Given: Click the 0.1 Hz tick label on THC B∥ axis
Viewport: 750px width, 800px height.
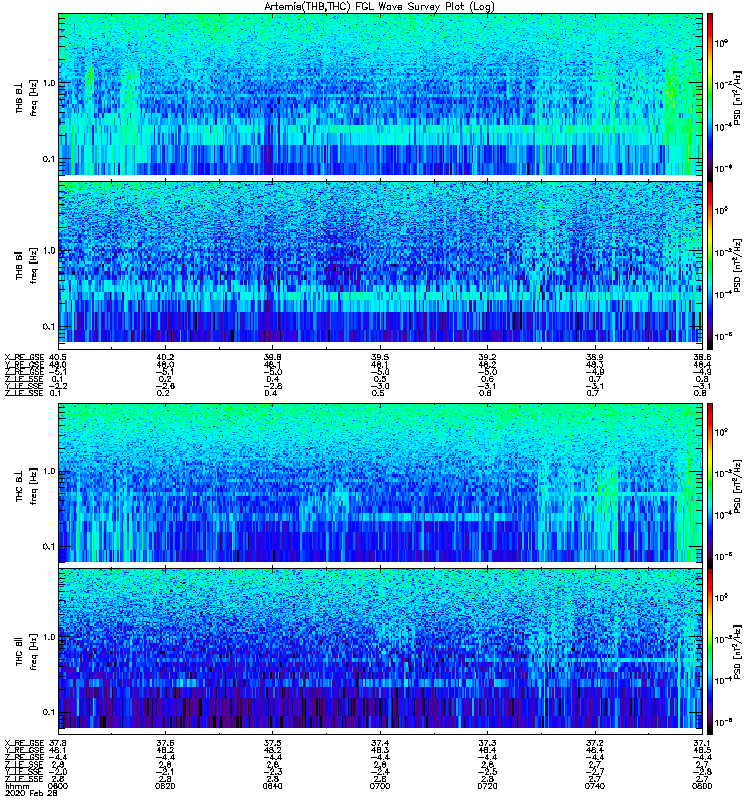Looking at the screenshot, I should coord(49,712).
